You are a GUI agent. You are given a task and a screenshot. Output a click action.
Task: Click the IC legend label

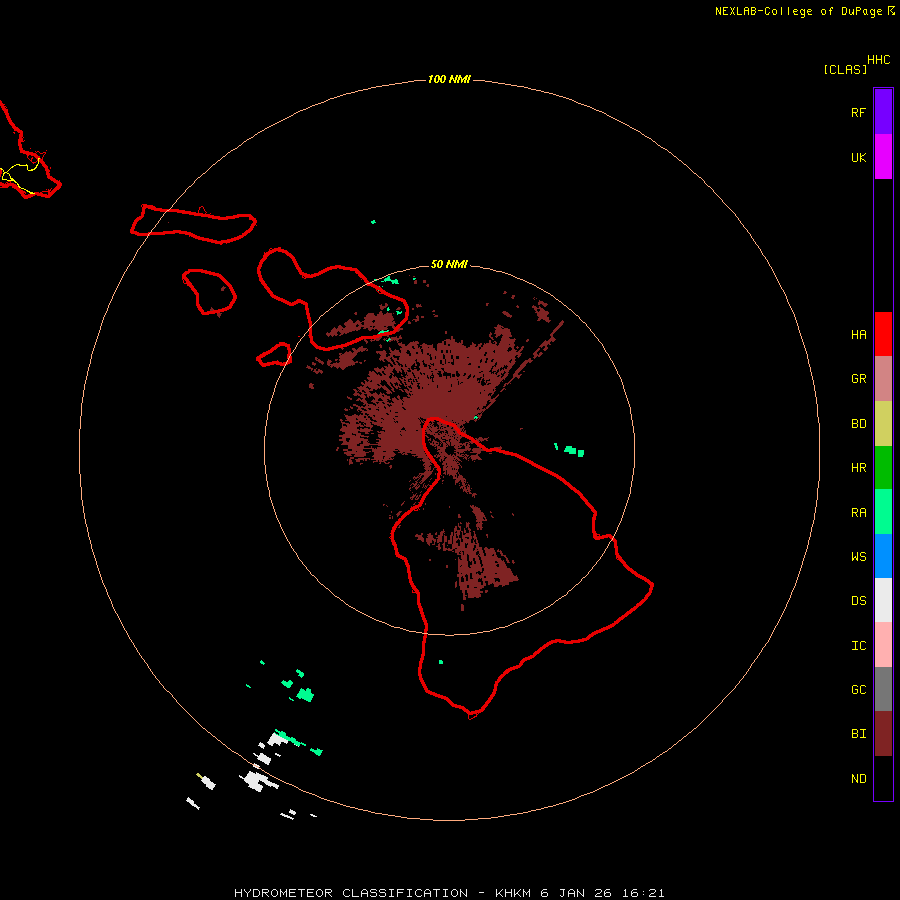[x=858, y=646]
